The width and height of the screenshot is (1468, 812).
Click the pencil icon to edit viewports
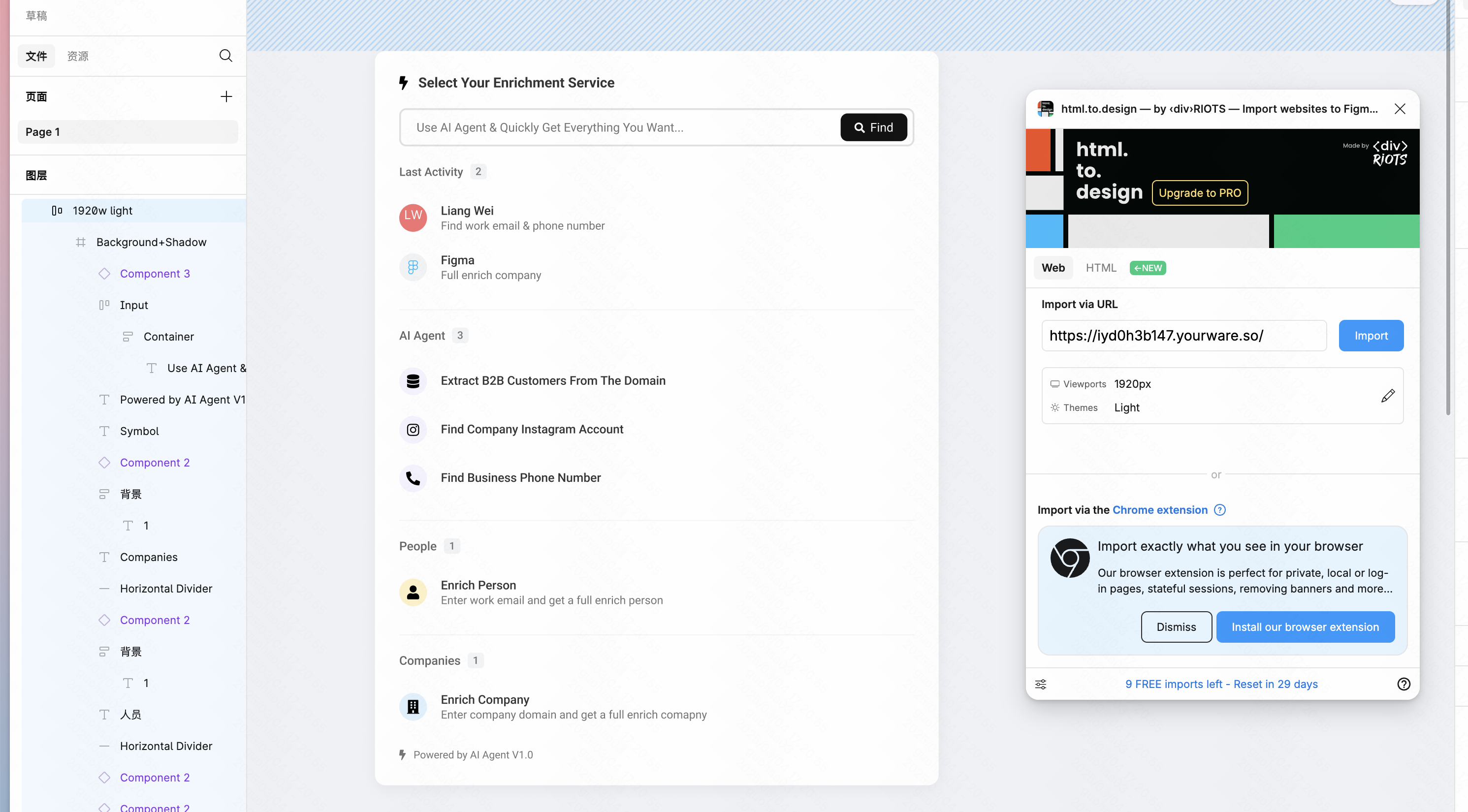pyautogui.click(x=1388, y=396)
